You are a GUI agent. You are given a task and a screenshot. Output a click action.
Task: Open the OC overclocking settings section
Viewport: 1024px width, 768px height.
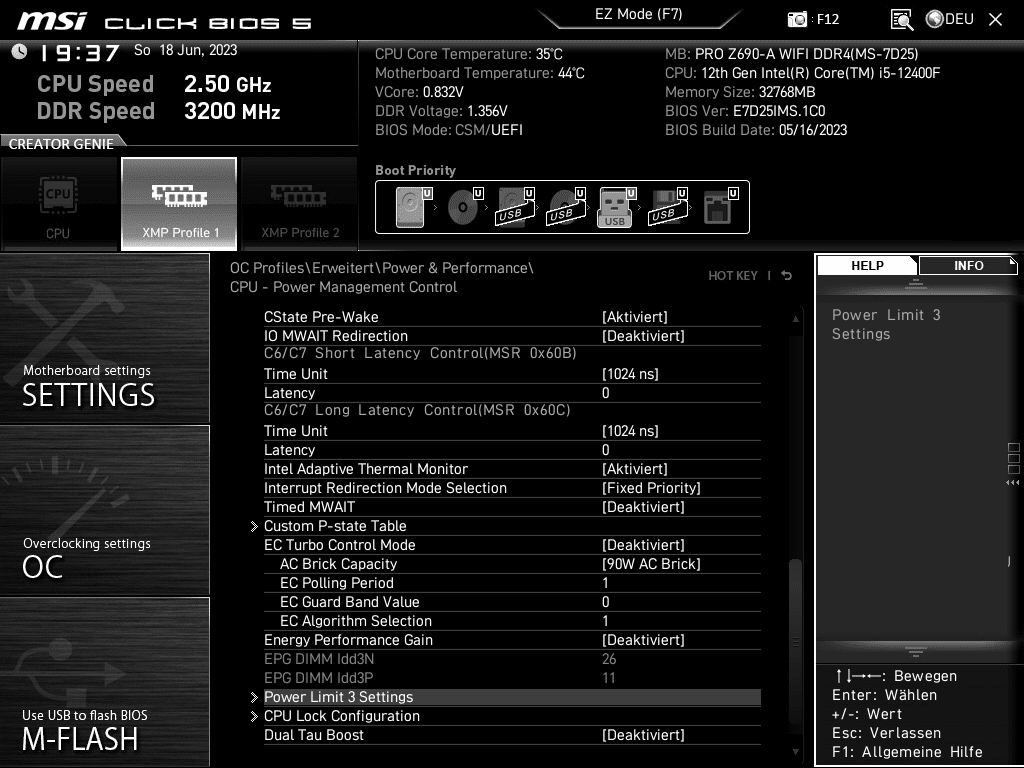pyautogui.click(x=104, y=511)
